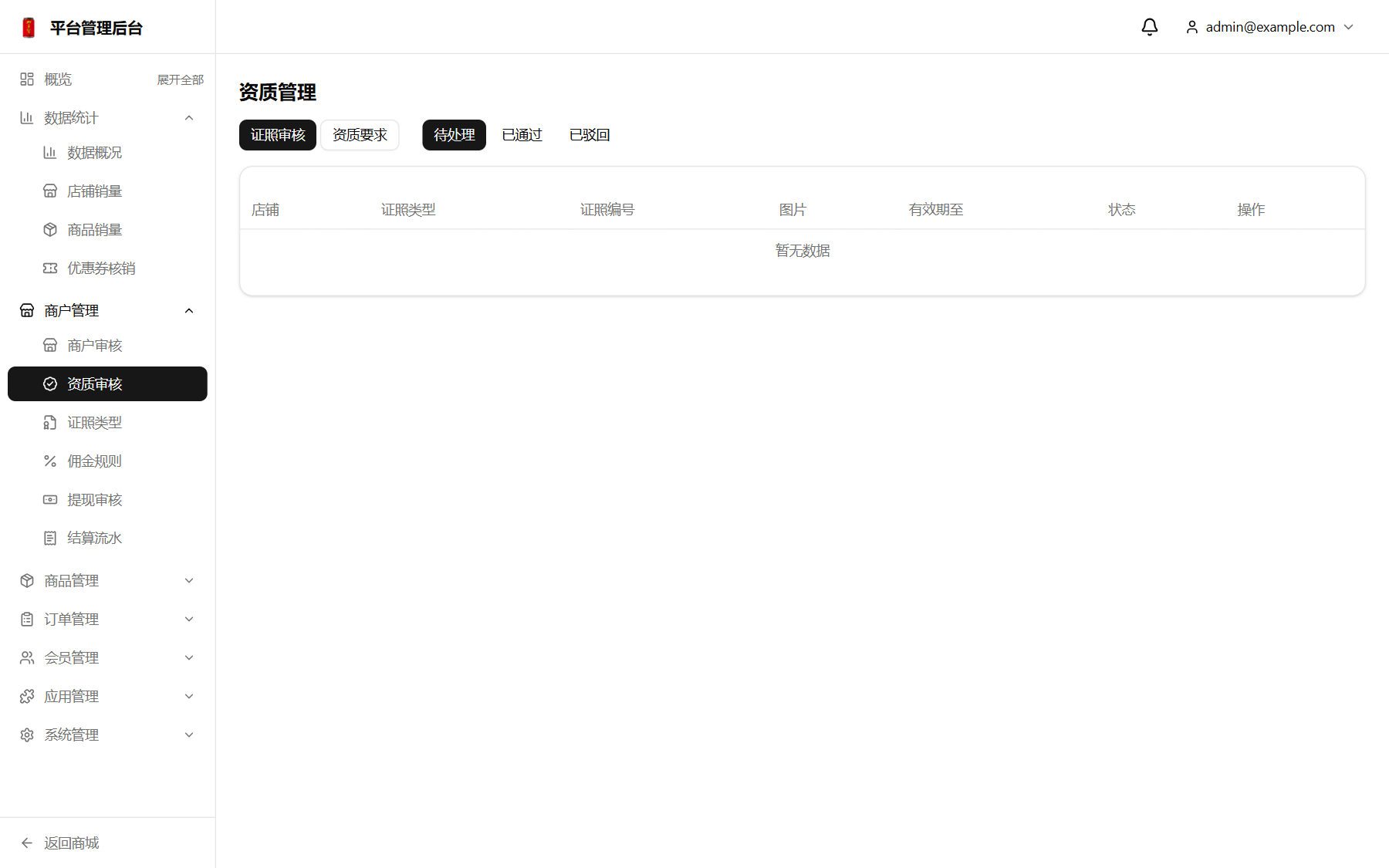Click the platform logo icon
The height and width of the screenshot is (868, 1389).
[x=29, y=28]
